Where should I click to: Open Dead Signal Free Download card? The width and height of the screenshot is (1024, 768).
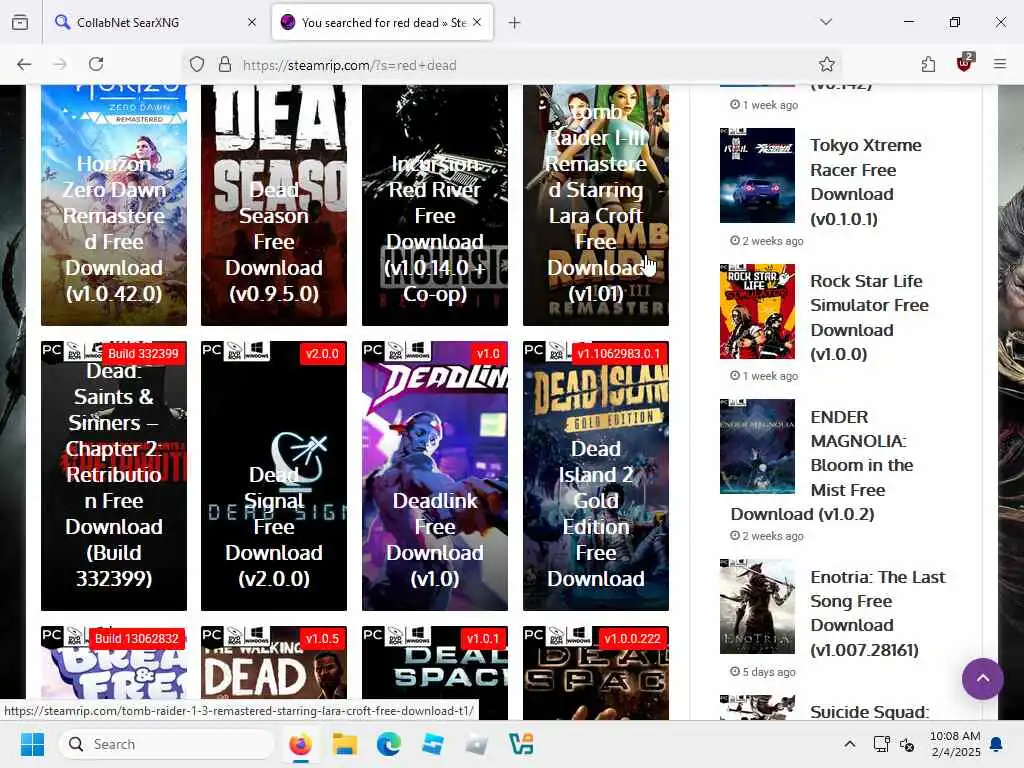click(274, 475)
